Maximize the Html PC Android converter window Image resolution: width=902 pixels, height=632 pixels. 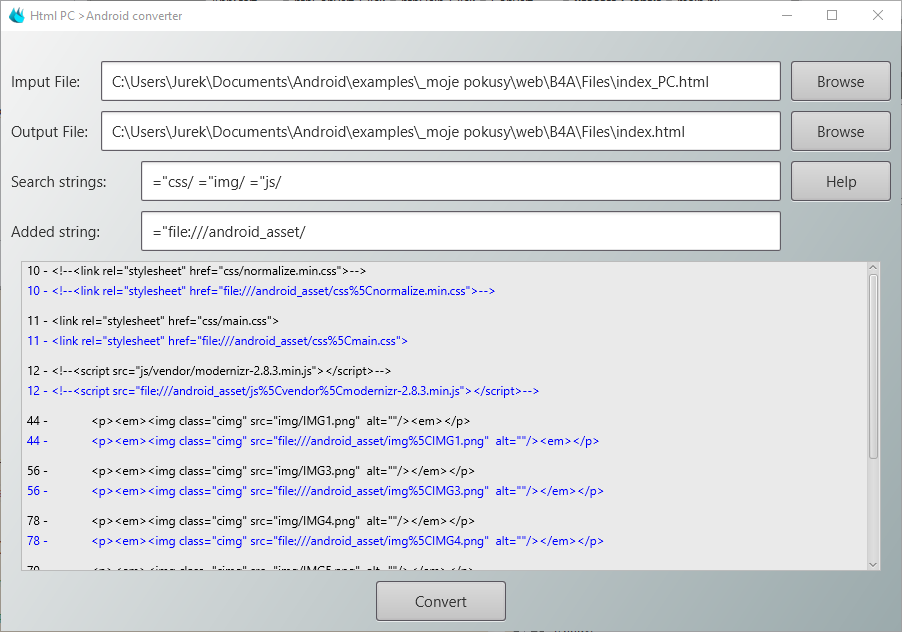click(831, 15)
